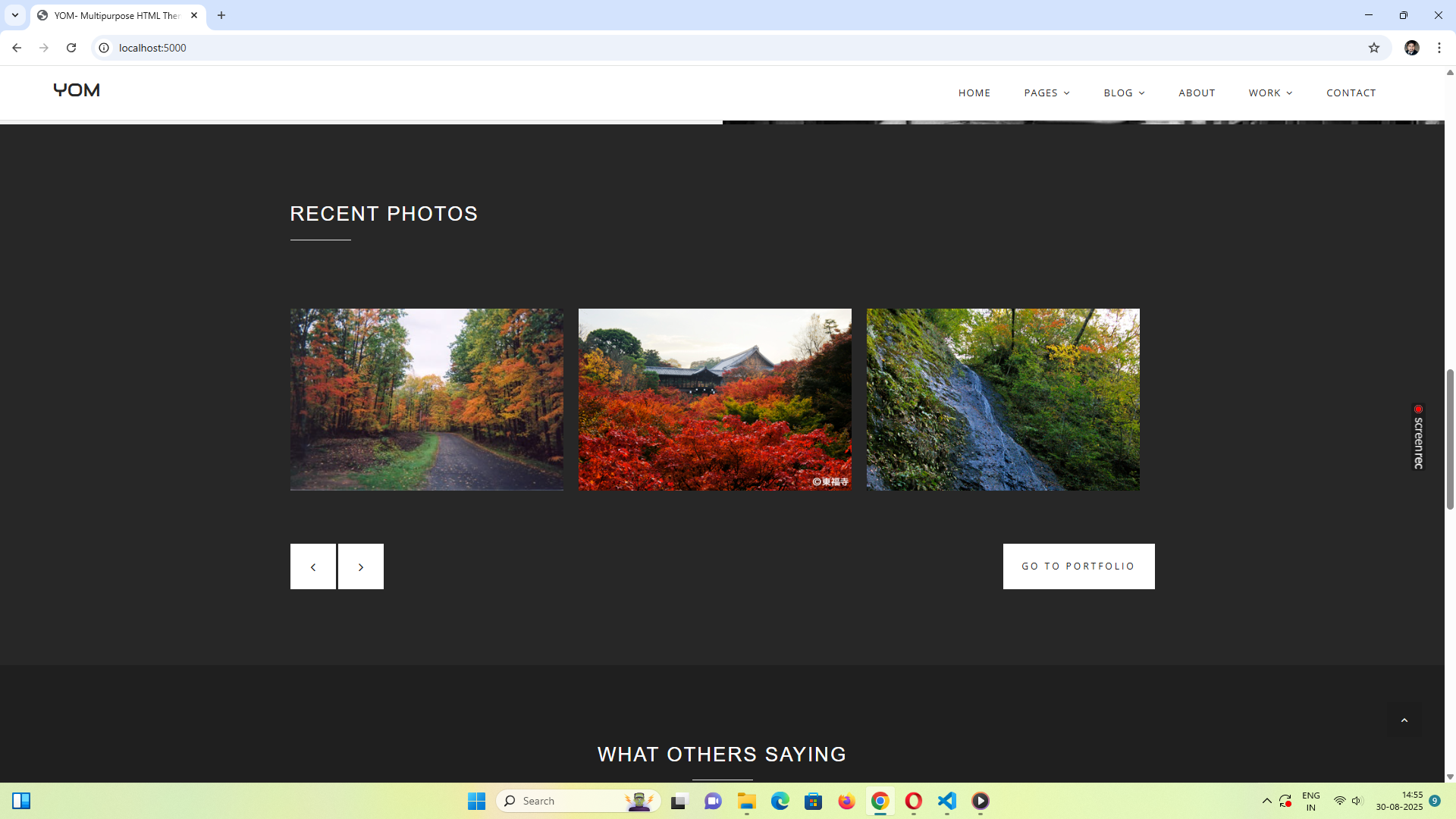
Task: Close the YOM Multipurpose HTML tab
Action: pyautogui.click(x=194, y=15)
